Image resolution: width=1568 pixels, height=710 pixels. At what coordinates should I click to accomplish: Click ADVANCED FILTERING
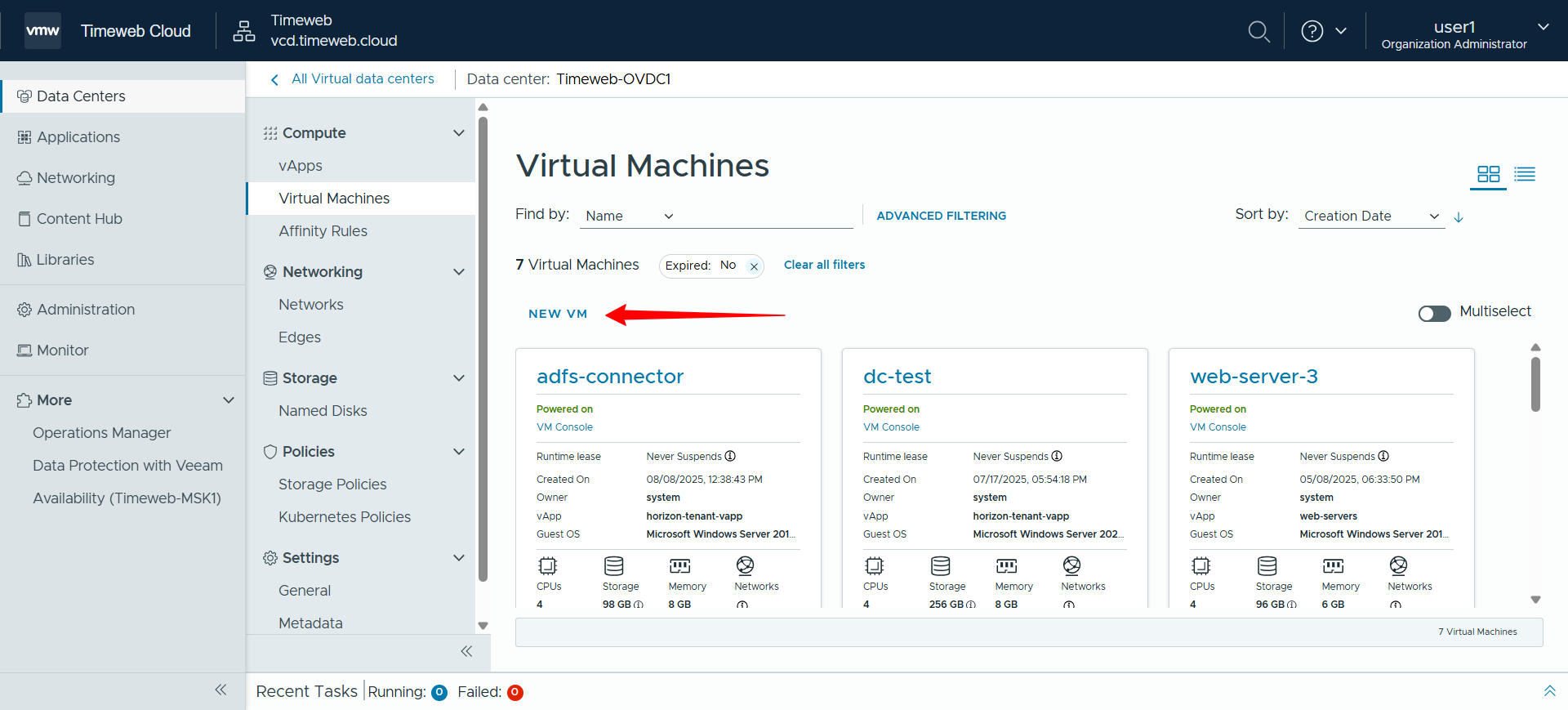941,216
